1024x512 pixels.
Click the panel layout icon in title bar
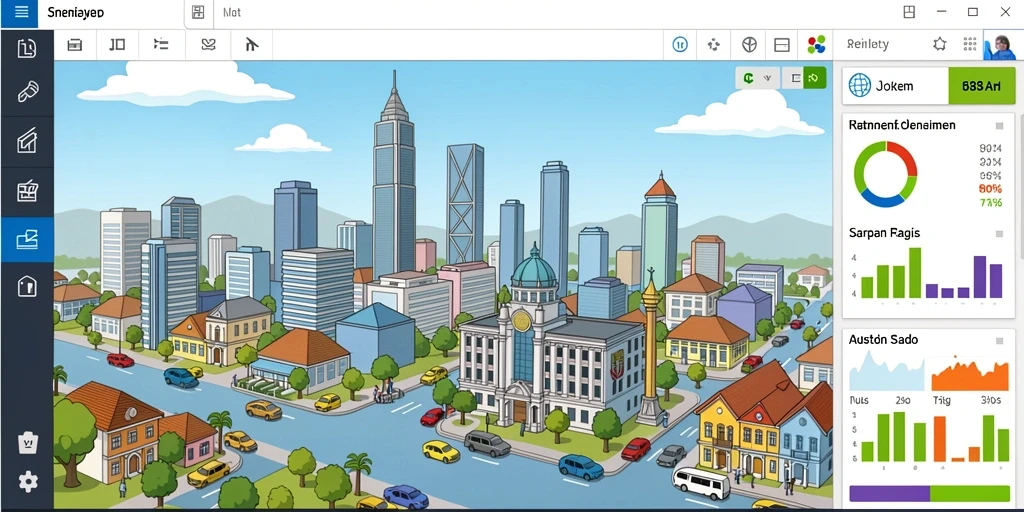(908, 12)
